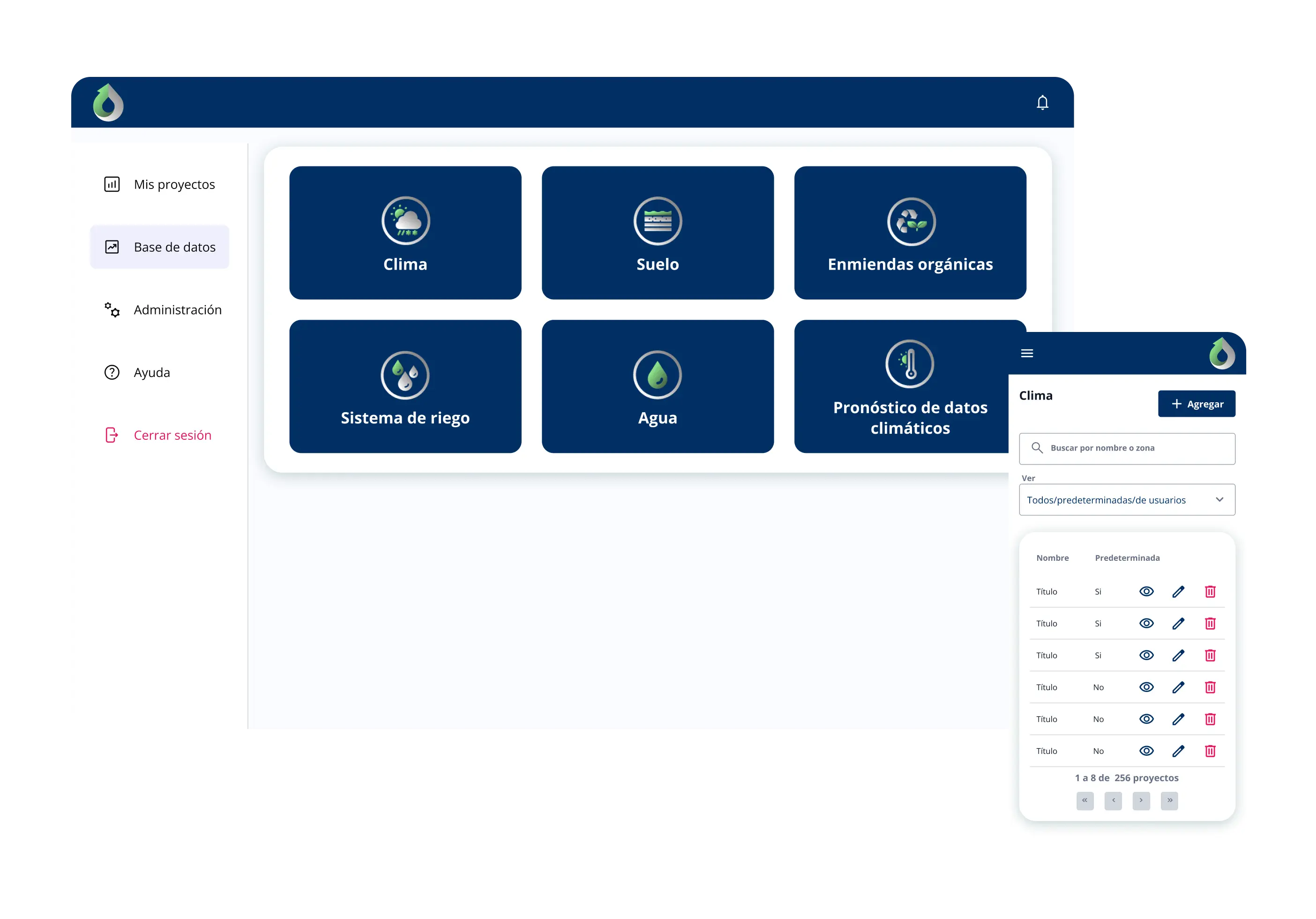This screenshot has height=919, width=1316.
Task: Select the Suelo database card
Action: [658, 233]
